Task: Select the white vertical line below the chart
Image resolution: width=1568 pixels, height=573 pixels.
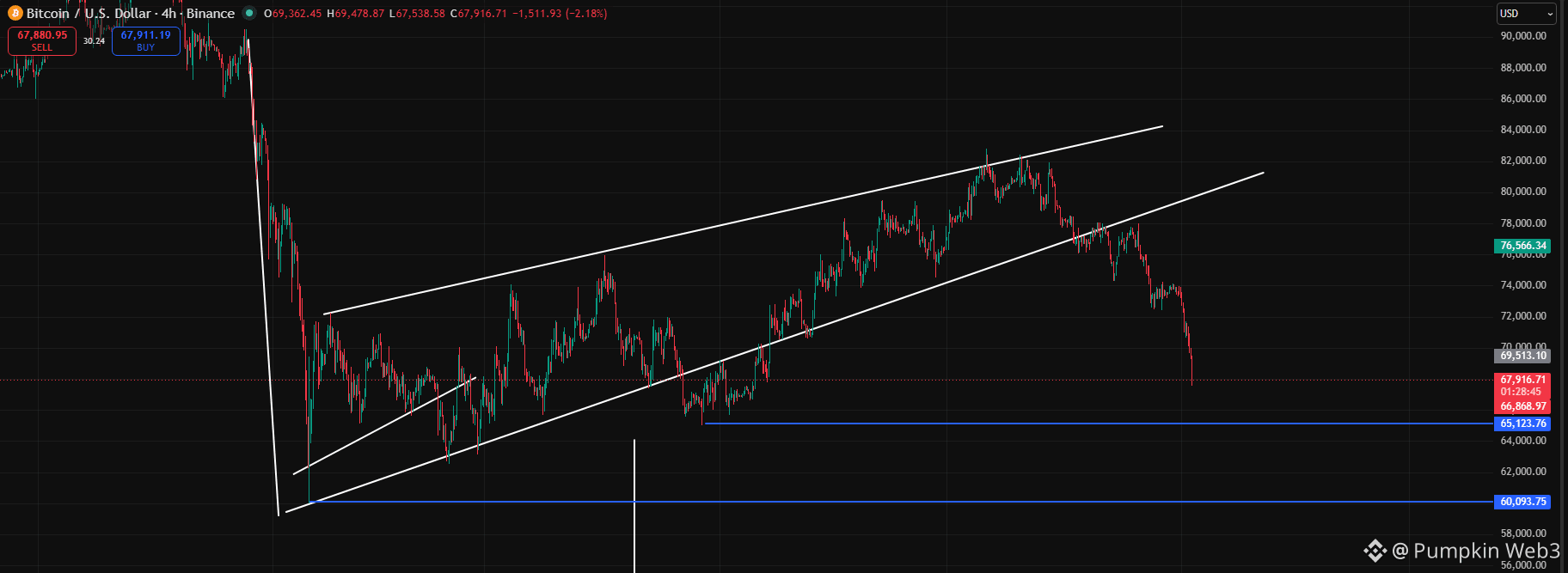Action: (x=634, y=506)
